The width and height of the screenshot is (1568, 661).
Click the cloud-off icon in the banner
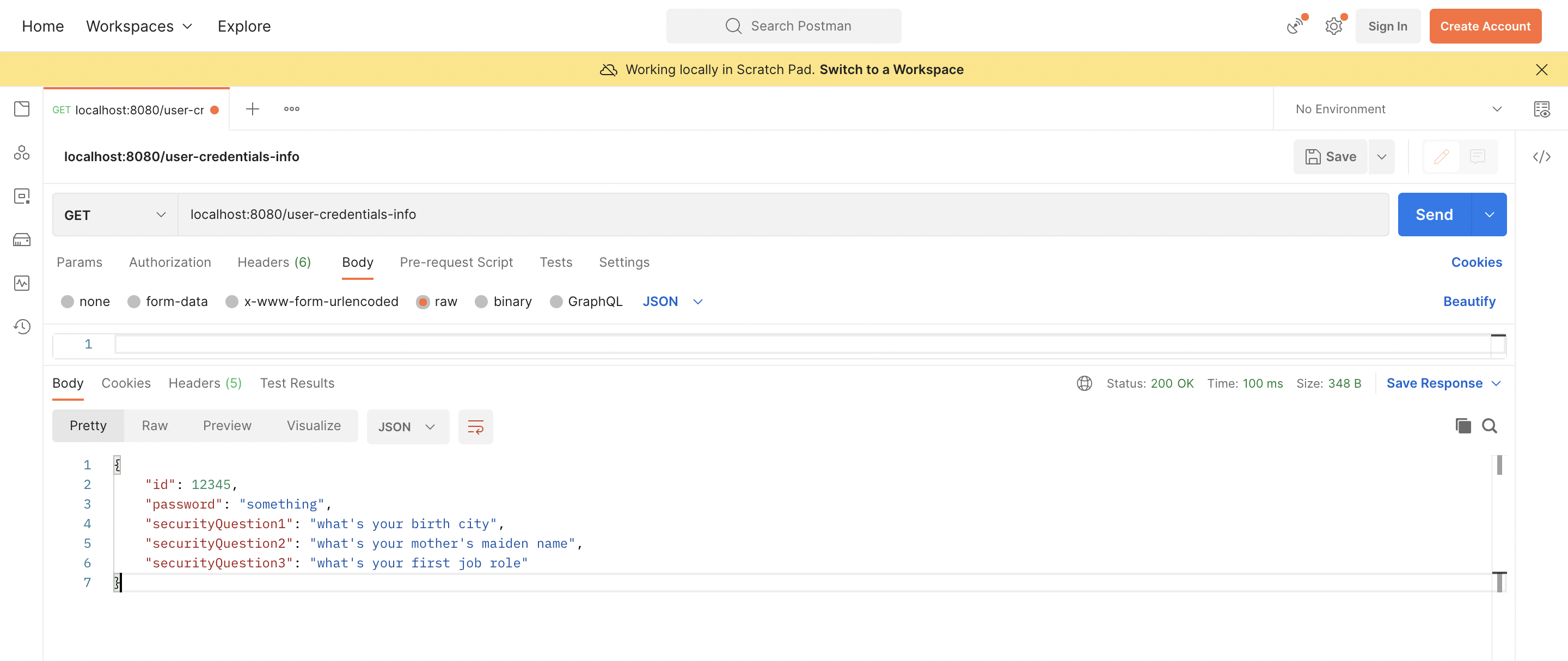pos(608,69)
